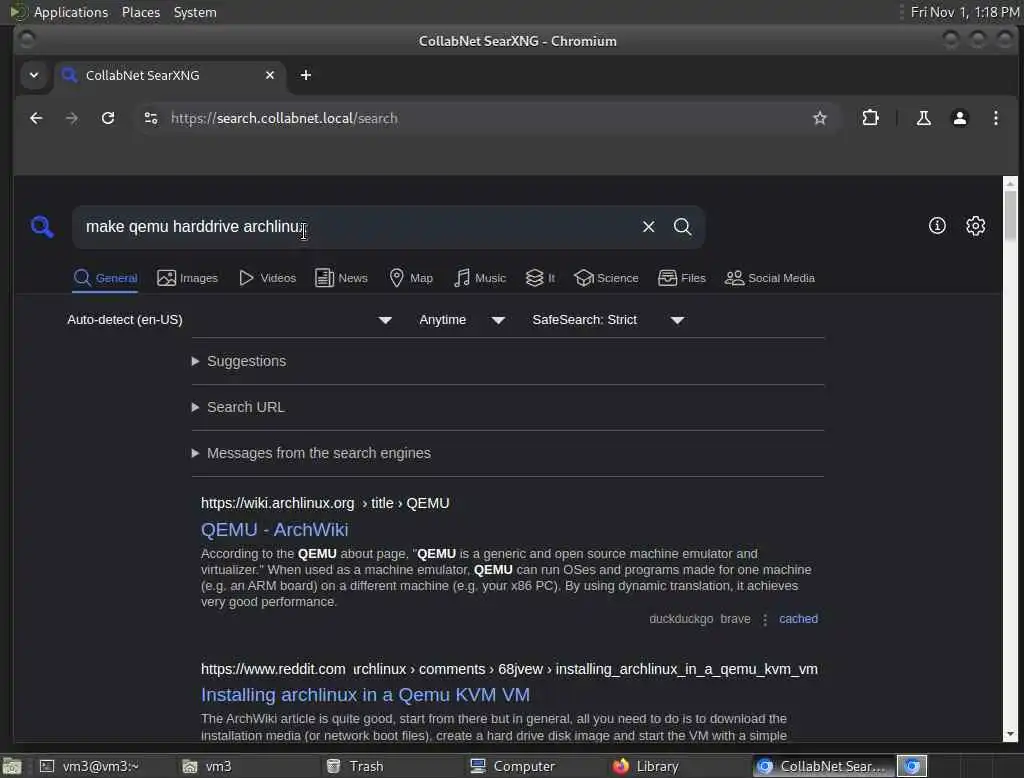1024x778 pixels.
Task: Open the wiki.archlinux.org result URL
Action: click(x=325, y=503)
